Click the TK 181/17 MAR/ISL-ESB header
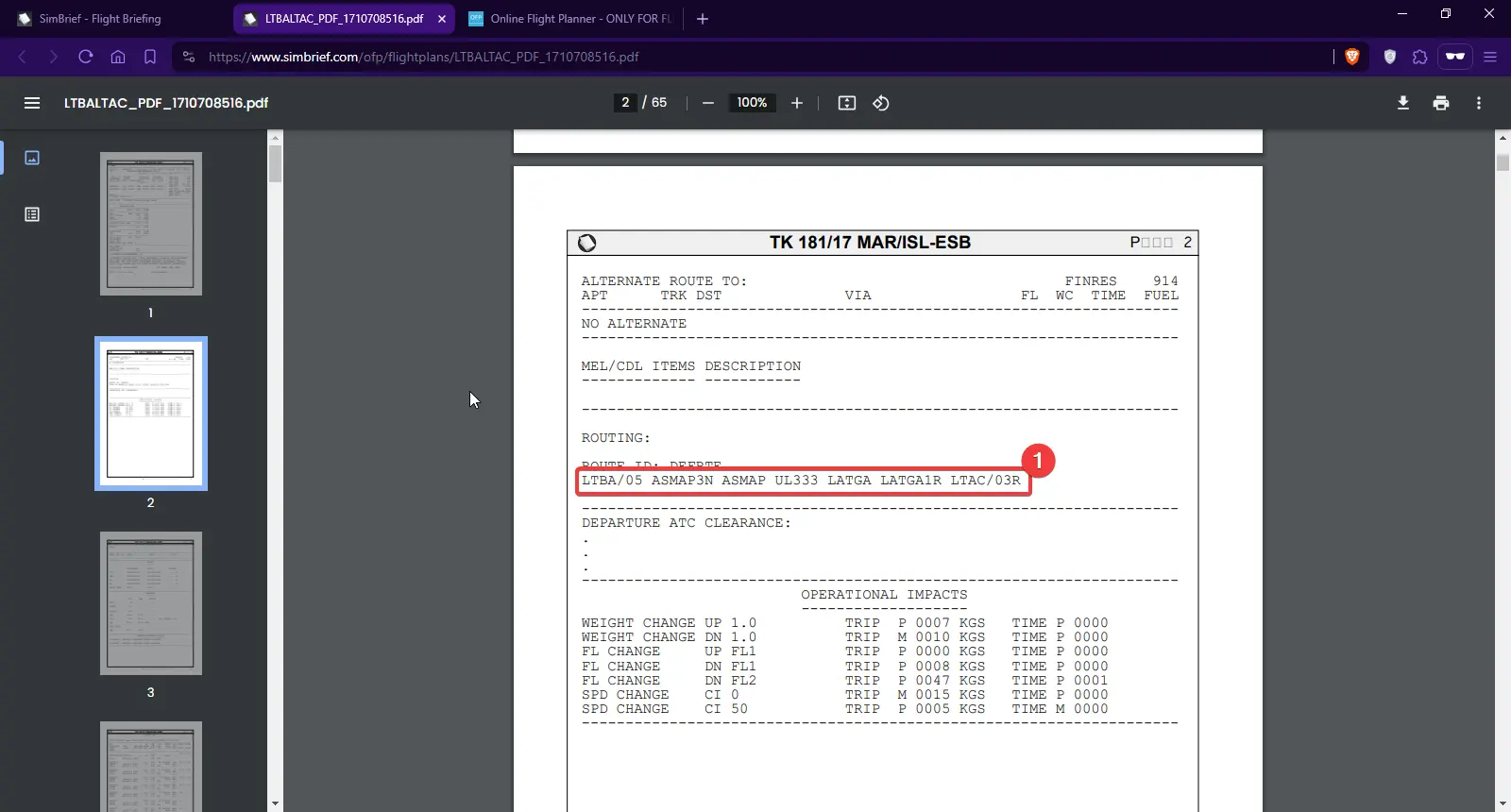 (x=870, y=243)
